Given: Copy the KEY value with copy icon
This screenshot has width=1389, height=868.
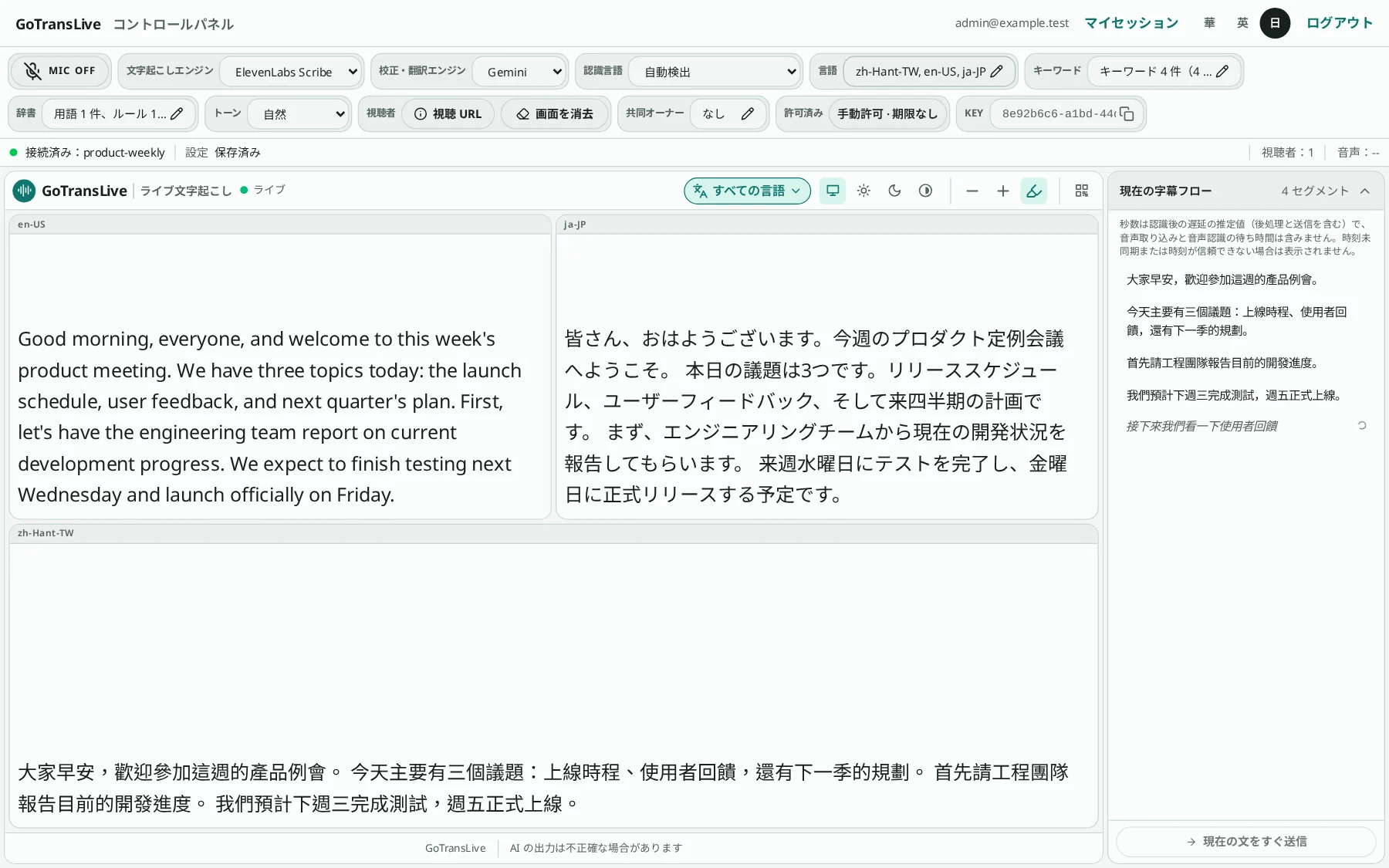Looking at the screenshot, I should click(x=1127, y=113).
